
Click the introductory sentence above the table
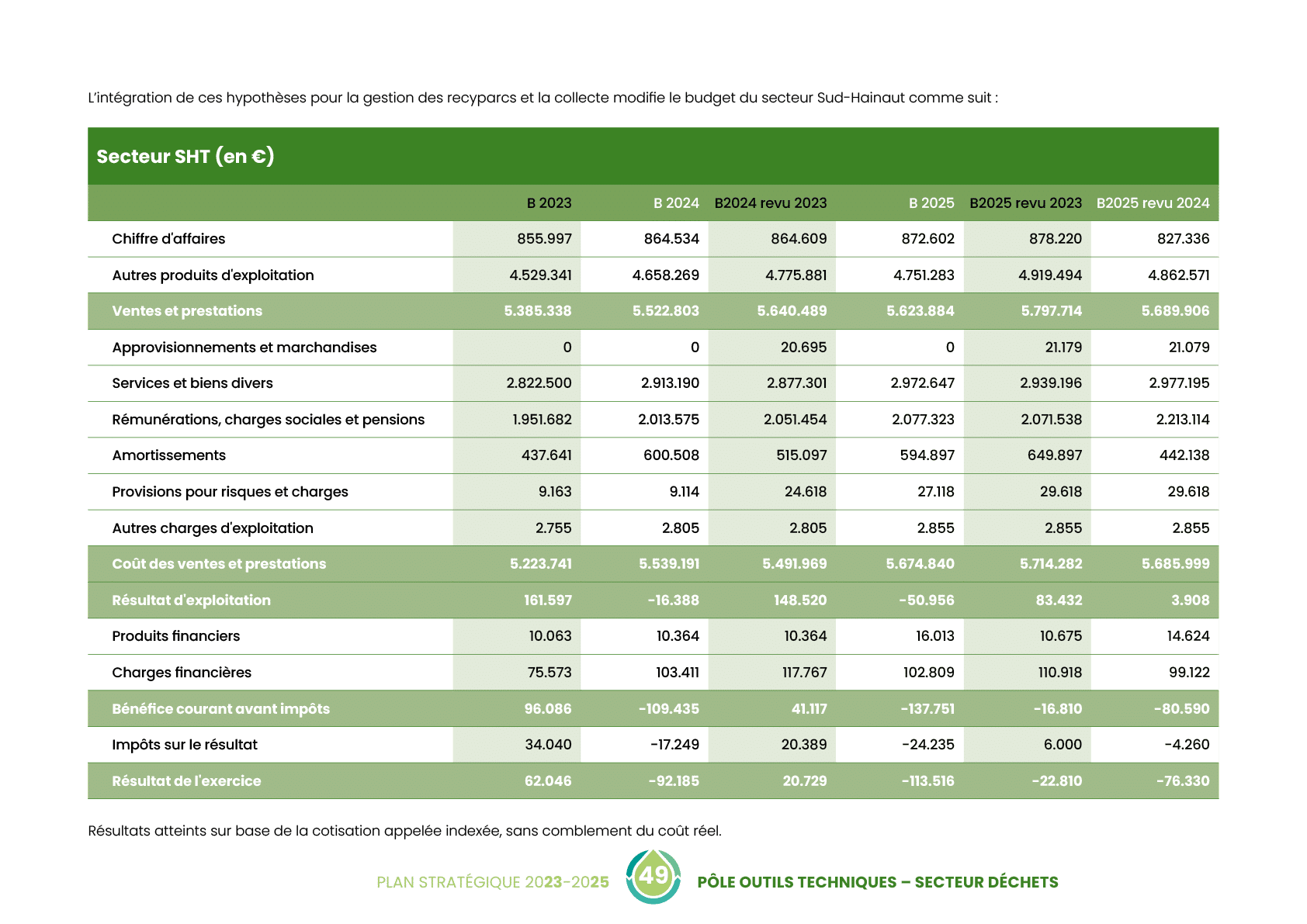[543, 98]
